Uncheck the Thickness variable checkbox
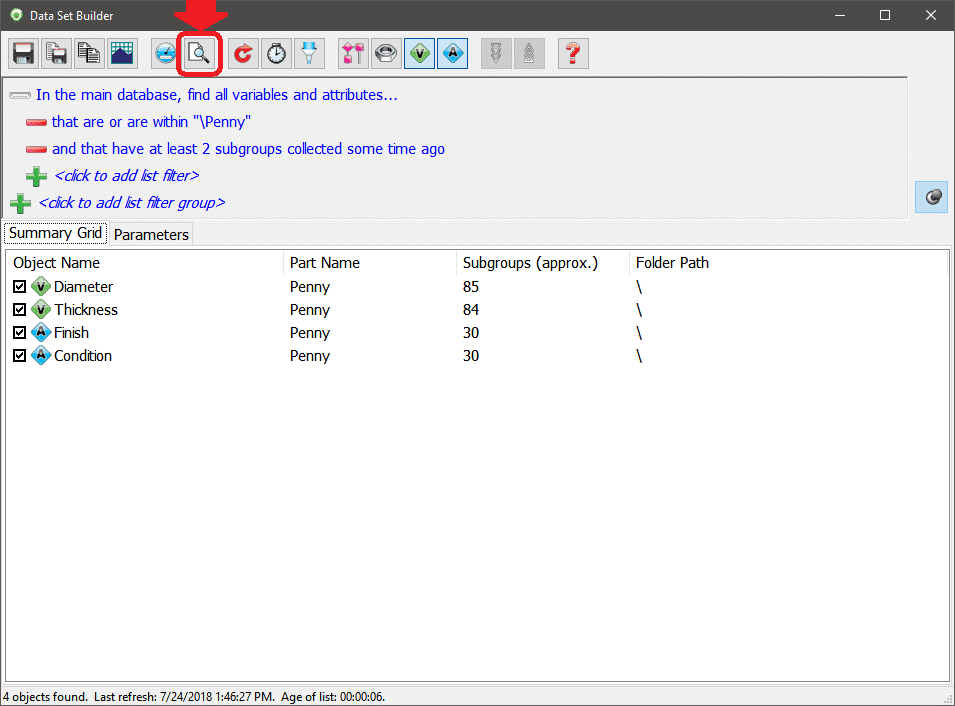 [x=20, y=310]
